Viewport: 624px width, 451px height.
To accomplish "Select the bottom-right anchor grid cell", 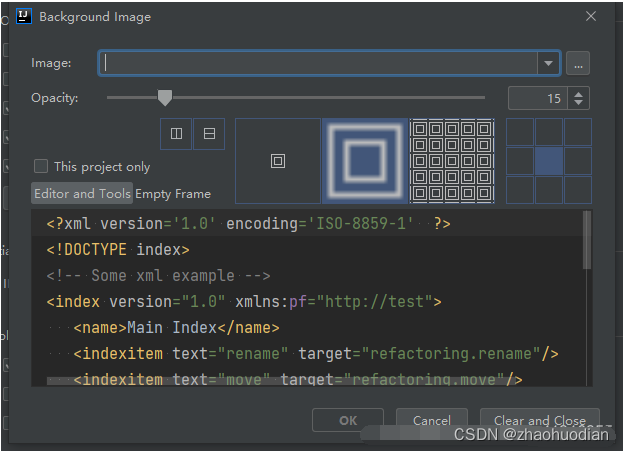I will (x=578, y=190).
